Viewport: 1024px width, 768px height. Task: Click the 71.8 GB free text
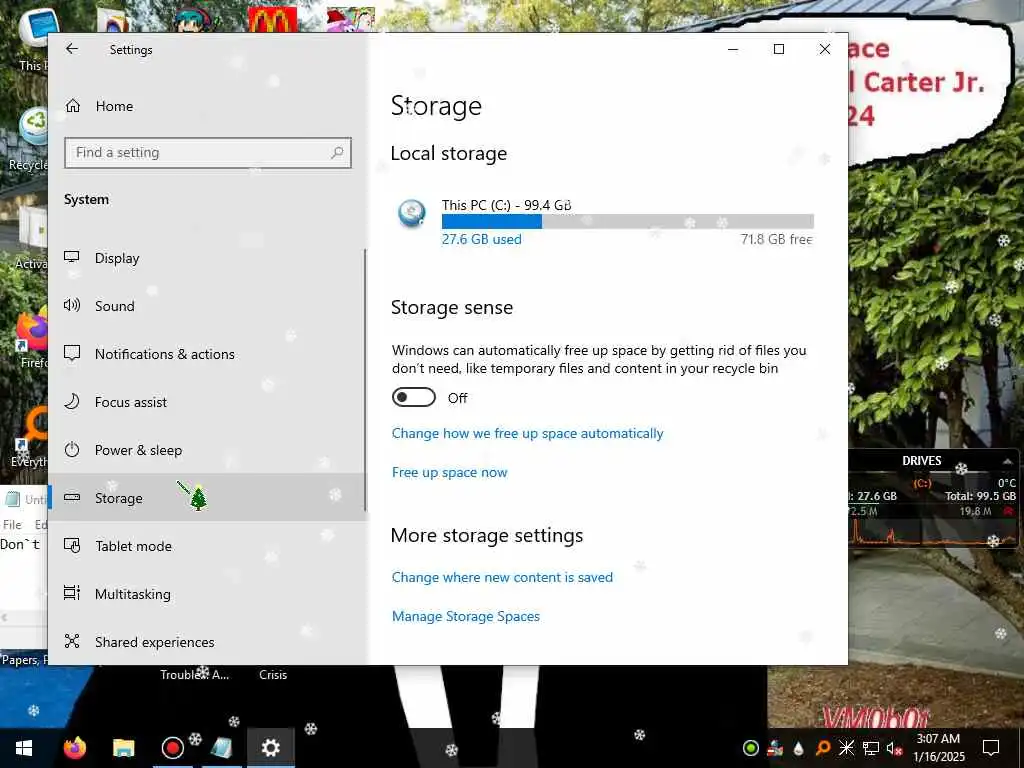[x=776, y=240]
